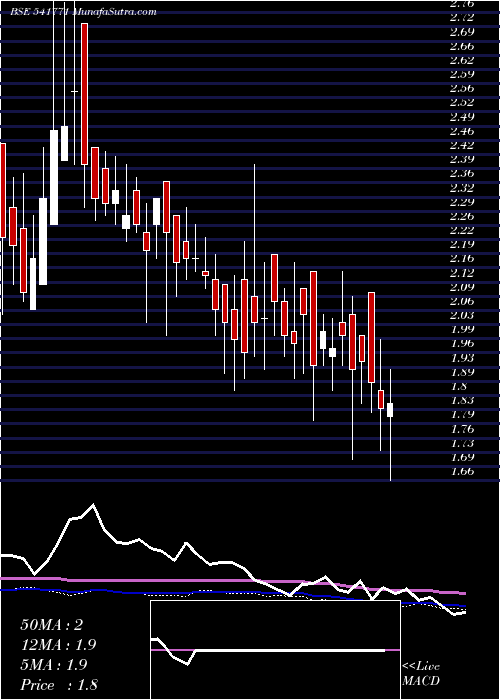The width and height of the screenshot is (500, 700).
Task: Select the 2.66 price axis label
Action: (x=461, y=46)
